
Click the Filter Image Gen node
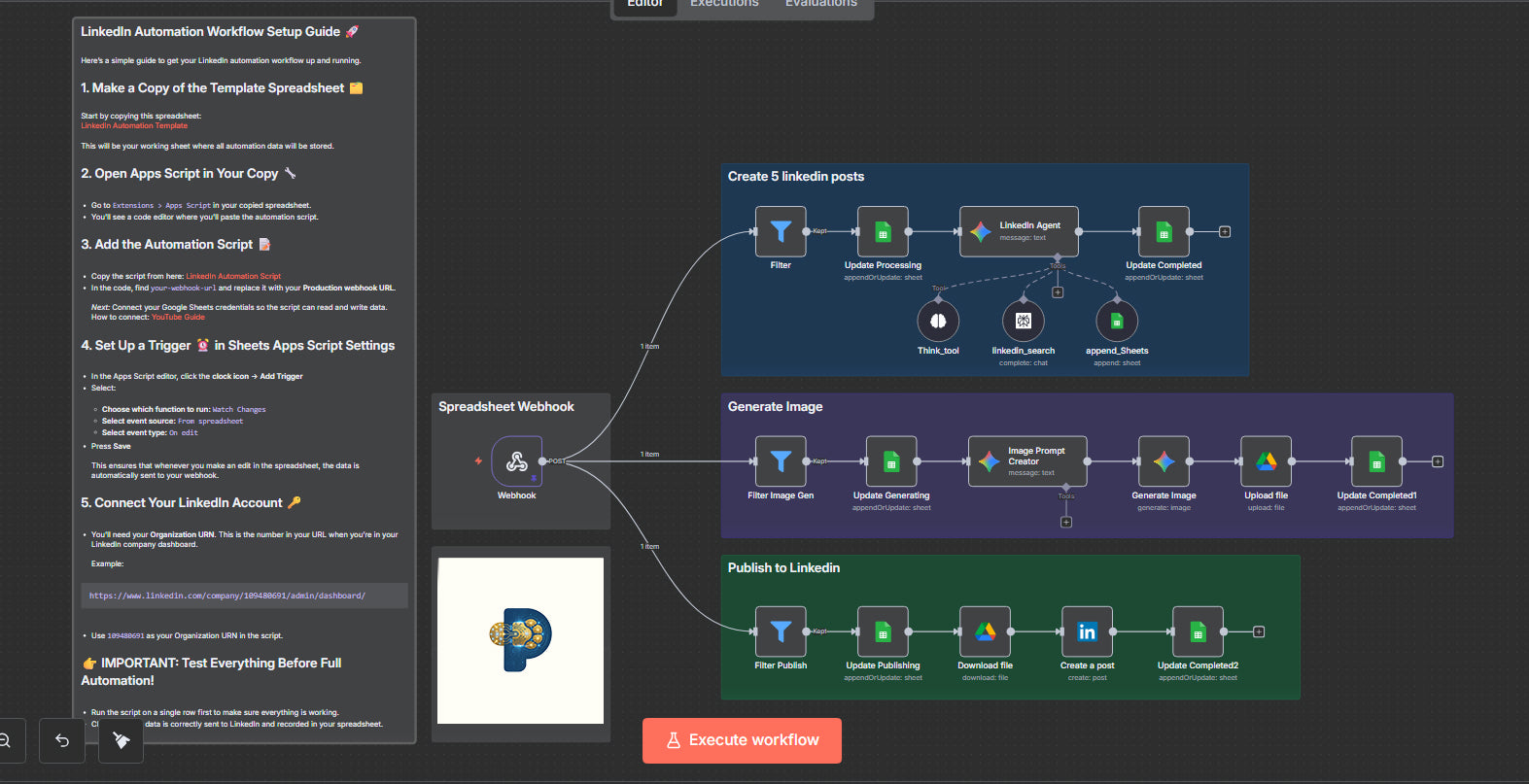[x=781, y=461]
